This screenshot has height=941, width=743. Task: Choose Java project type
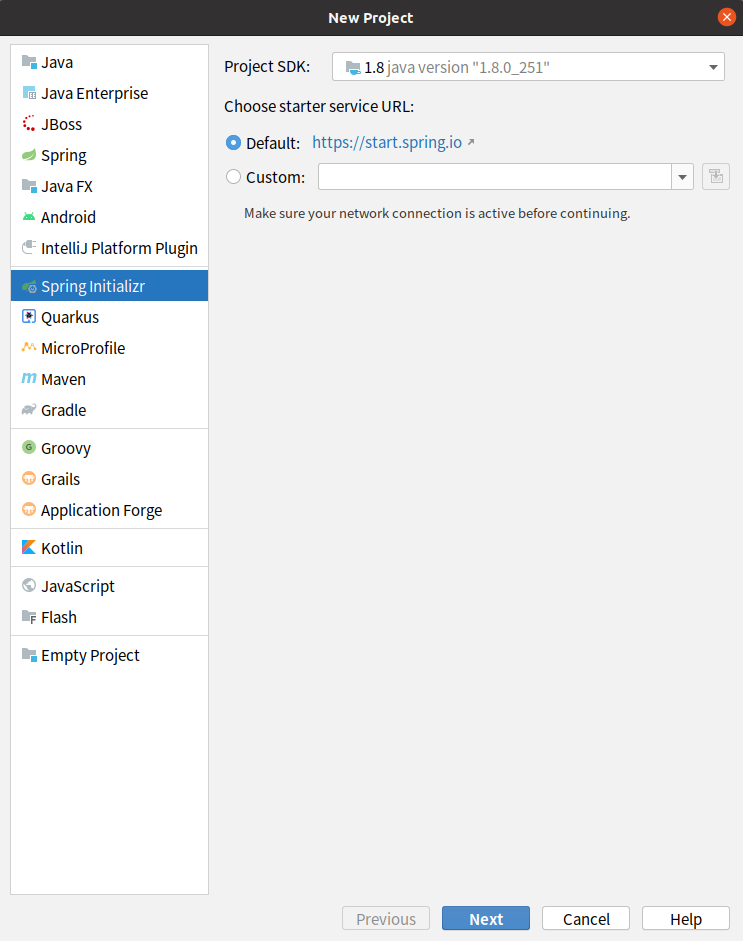coord(109,62)
